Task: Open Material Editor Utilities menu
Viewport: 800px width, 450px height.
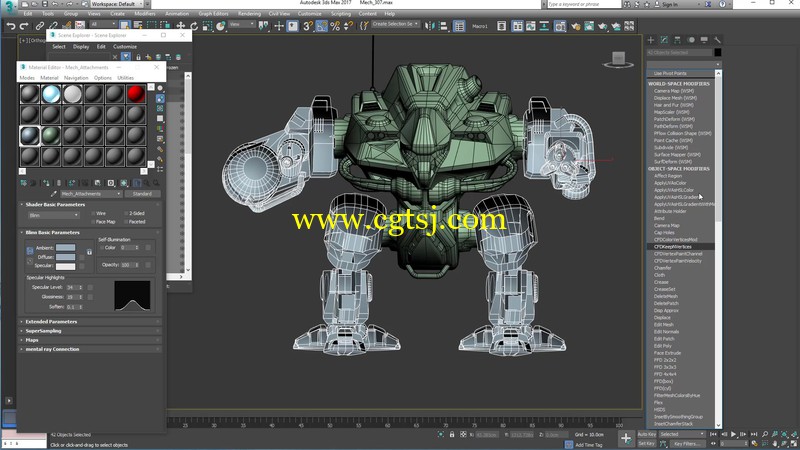Action: (126, 78)
